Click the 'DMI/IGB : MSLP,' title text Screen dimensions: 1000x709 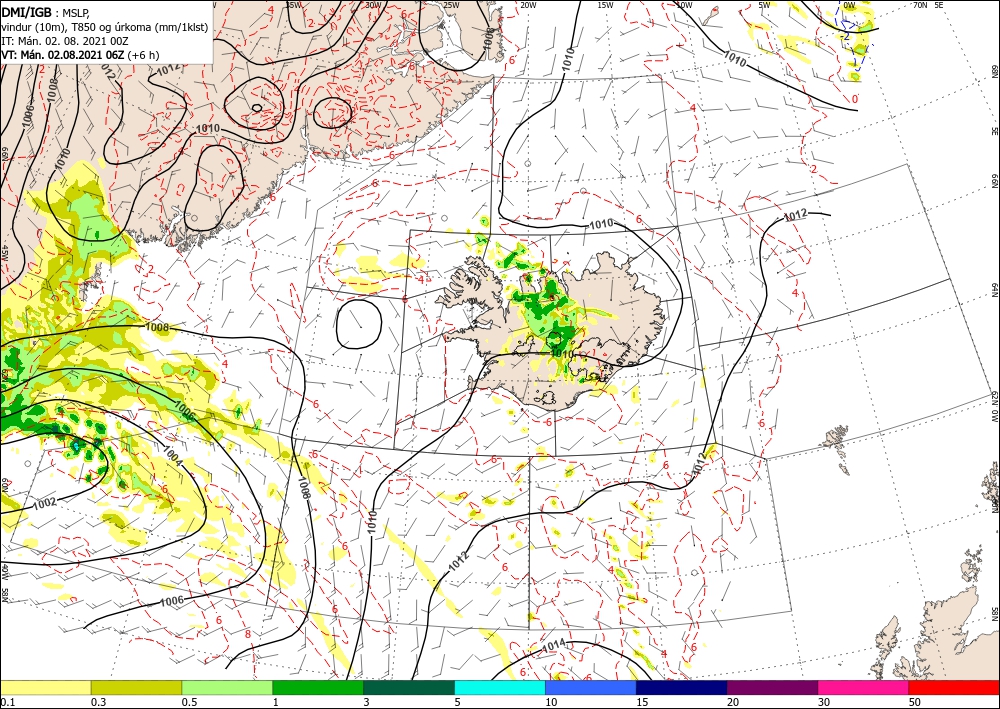click(45, 11)
